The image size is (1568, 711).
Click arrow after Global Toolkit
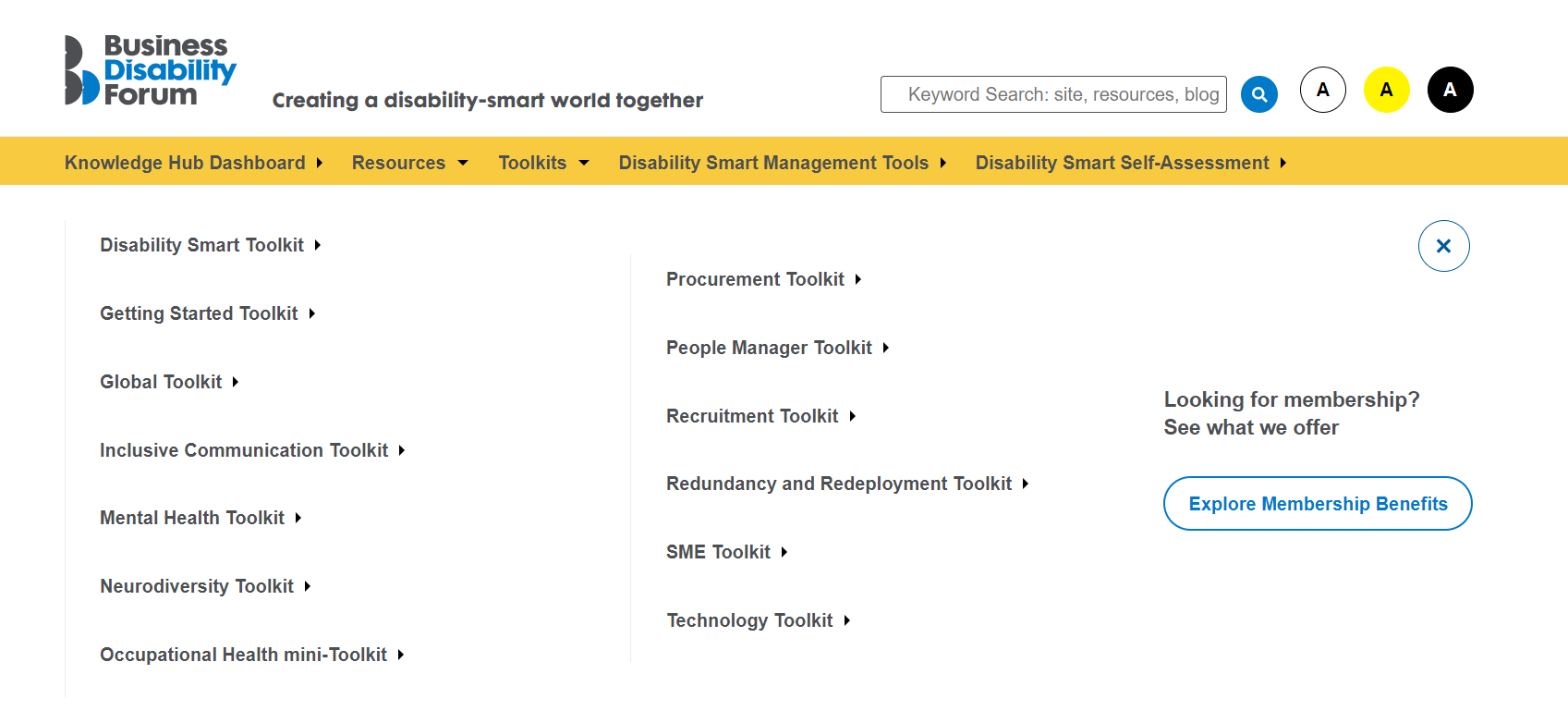pyautogui.click(x=236, y=382)
